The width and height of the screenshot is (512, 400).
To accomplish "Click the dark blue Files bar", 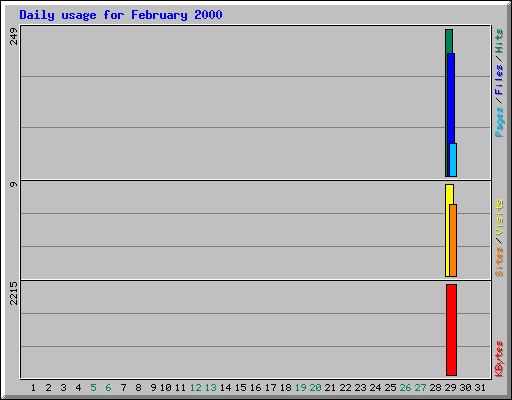I will (x=451, y=98).
